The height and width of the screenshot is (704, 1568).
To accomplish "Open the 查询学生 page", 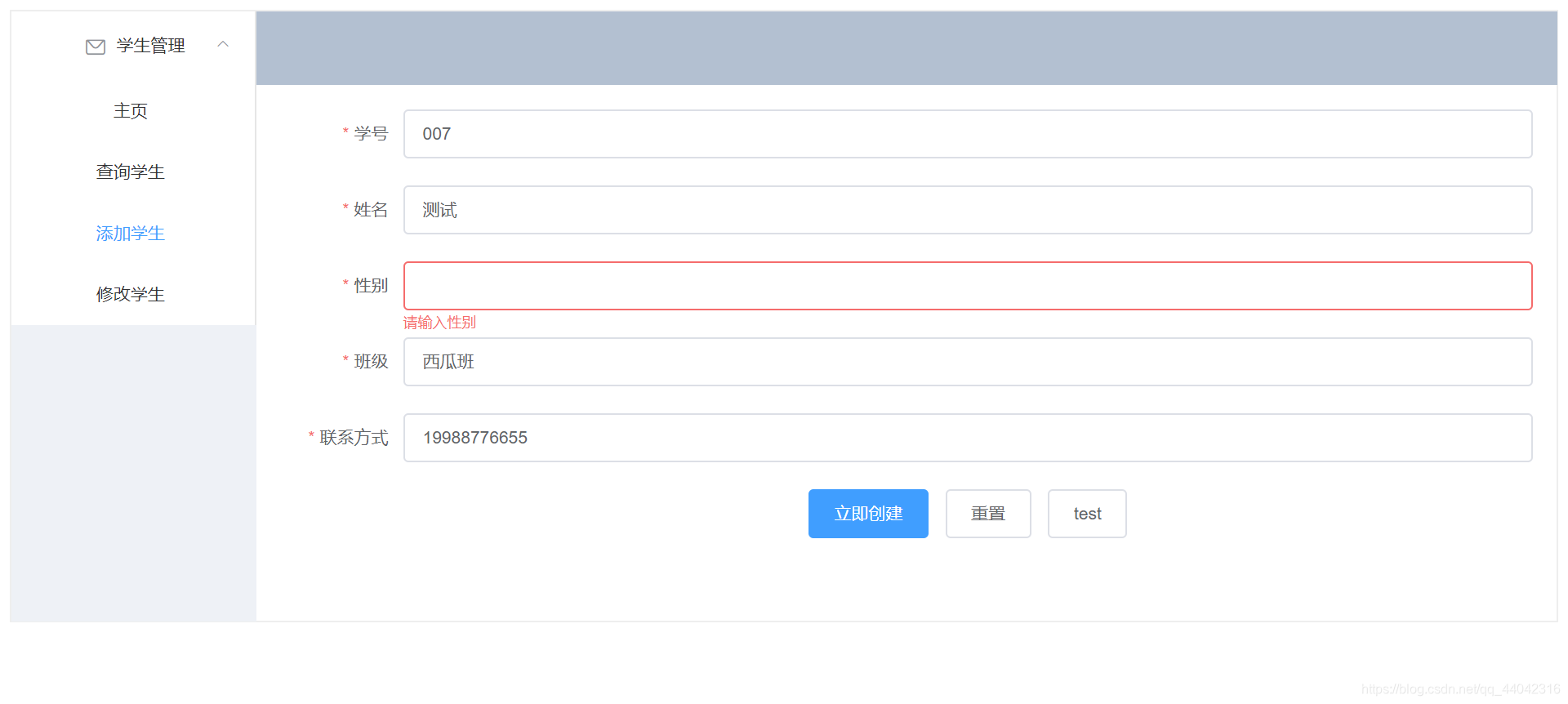I will tap(131, 172).
